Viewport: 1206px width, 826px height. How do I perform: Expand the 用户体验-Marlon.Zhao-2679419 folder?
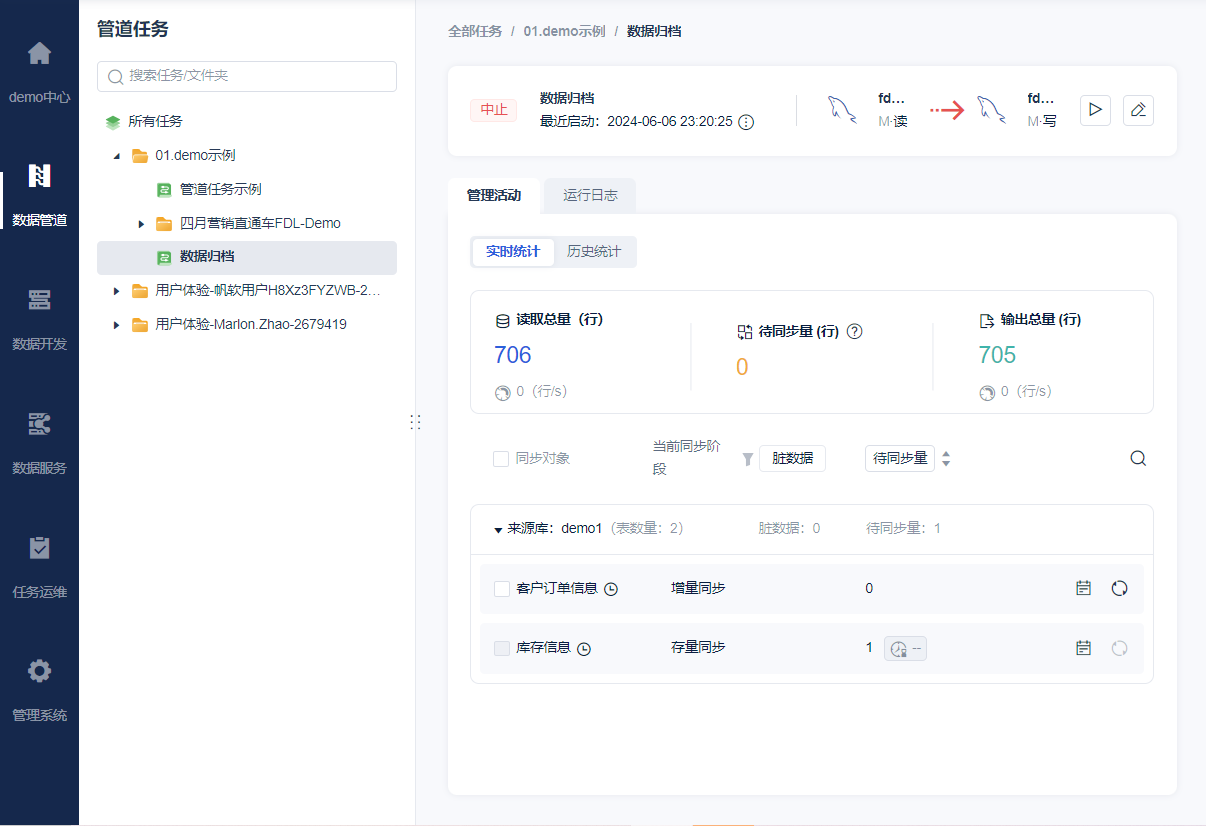click(117, 325)
